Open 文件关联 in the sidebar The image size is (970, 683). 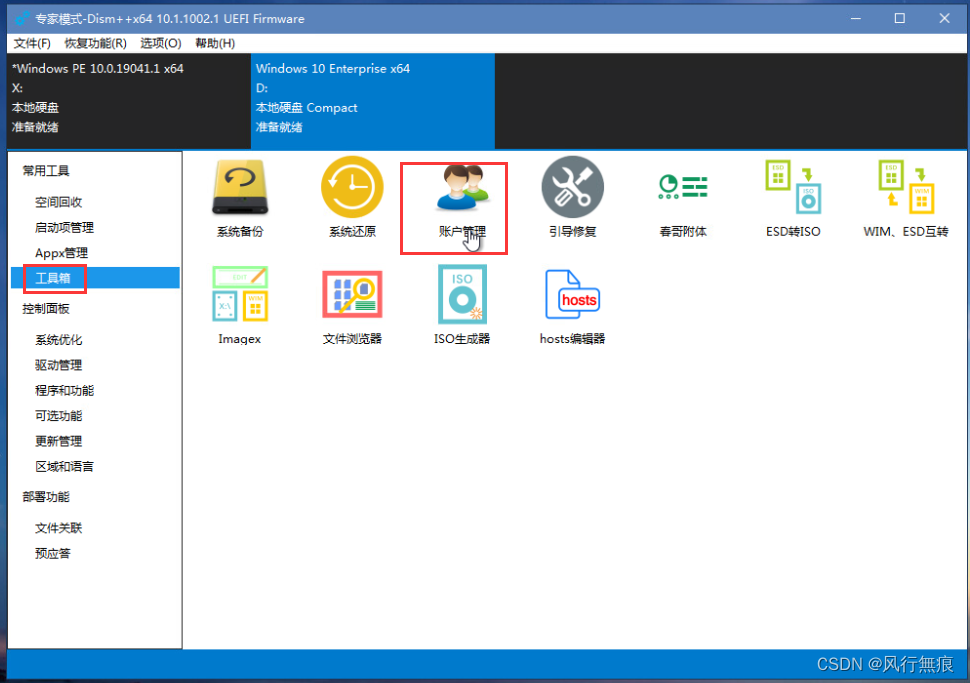59,528
